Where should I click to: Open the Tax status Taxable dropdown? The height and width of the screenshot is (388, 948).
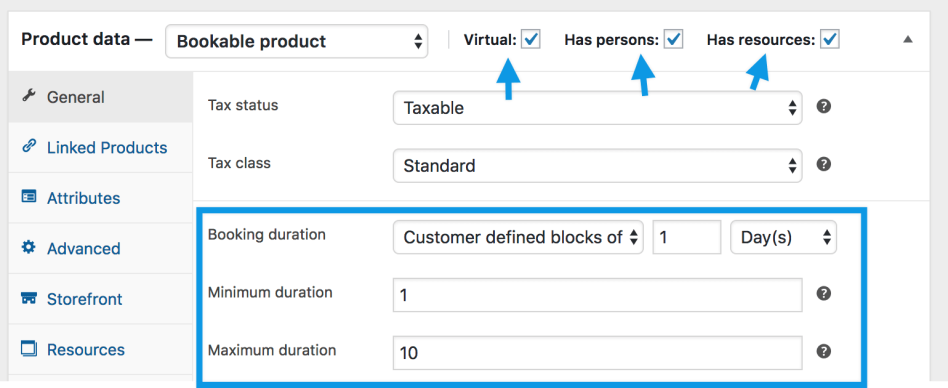pos(597,108)
